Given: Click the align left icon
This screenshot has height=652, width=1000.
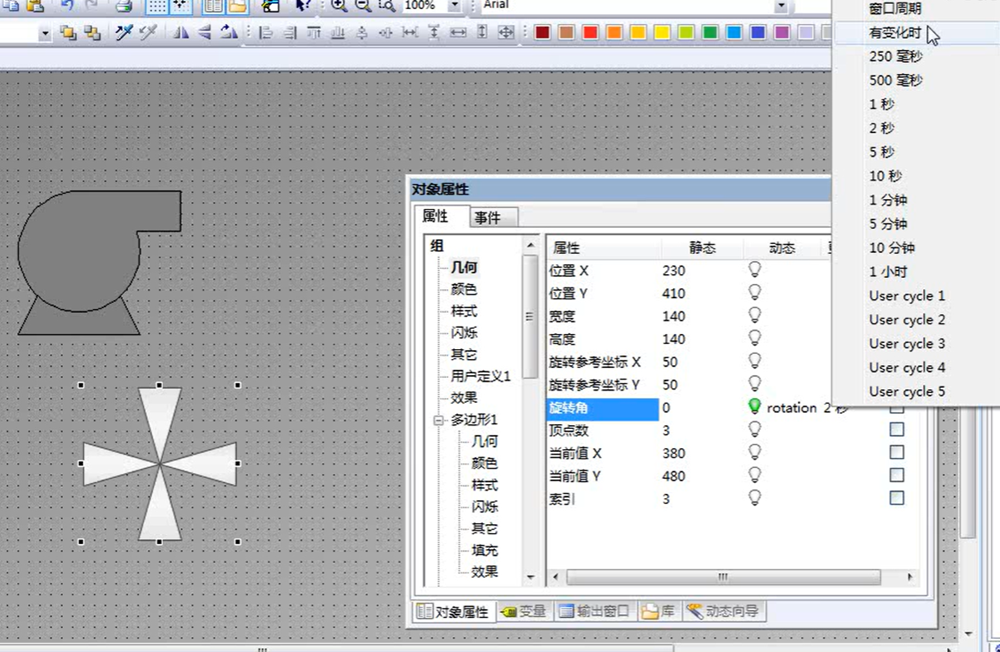Looking at the screenshot, I should click(266, 33).
